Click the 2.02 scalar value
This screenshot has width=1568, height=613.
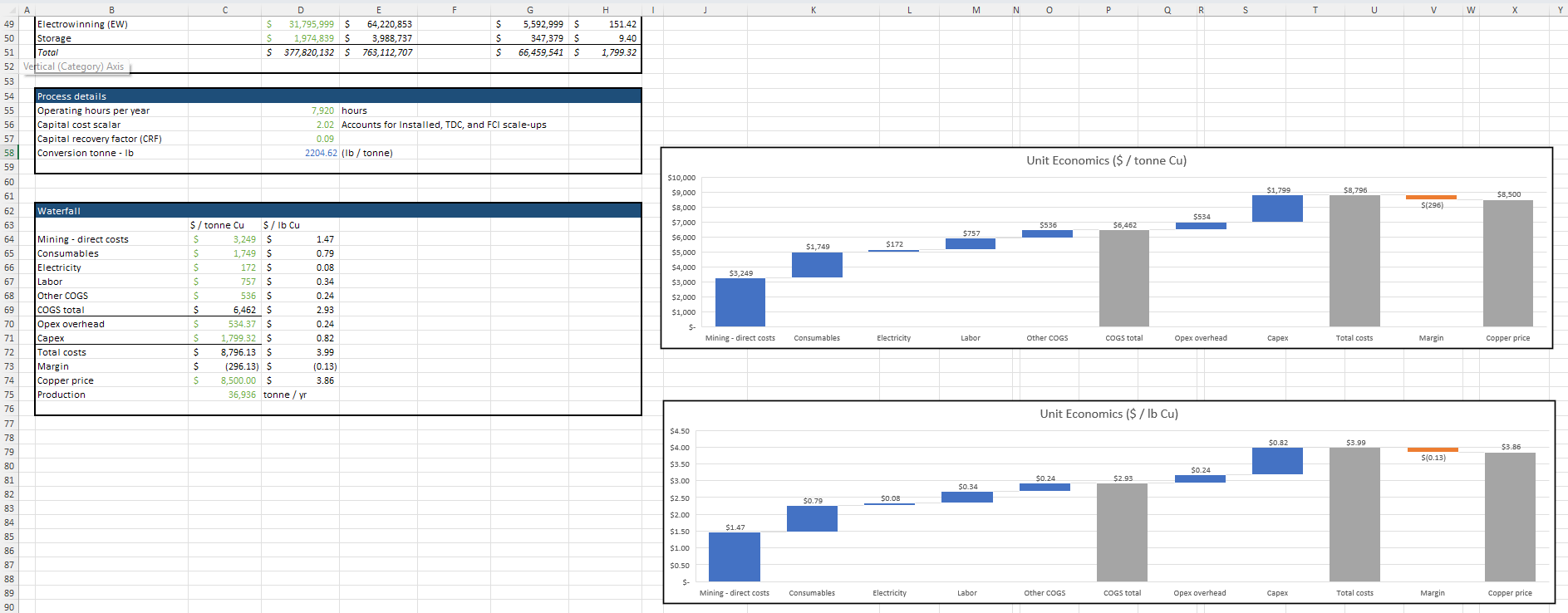pos(300,125)
